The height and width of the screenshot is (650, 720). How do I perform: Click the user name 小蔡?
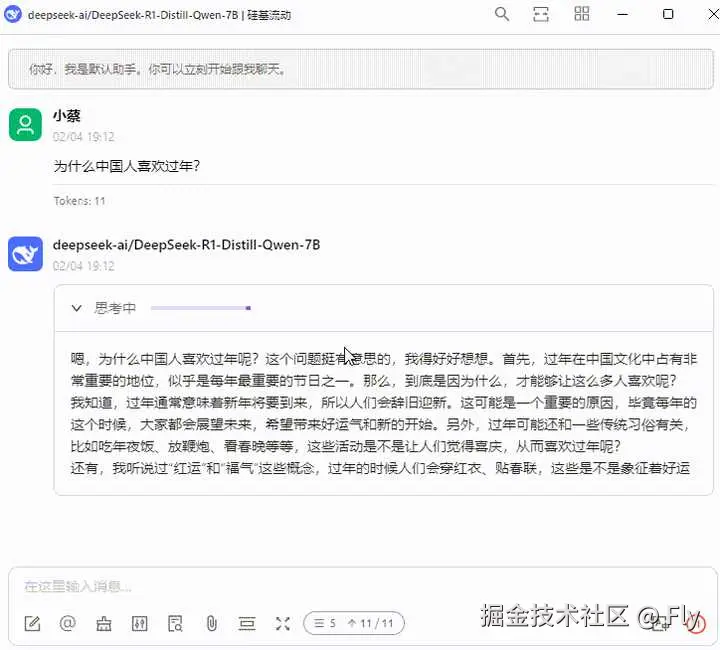67,115
